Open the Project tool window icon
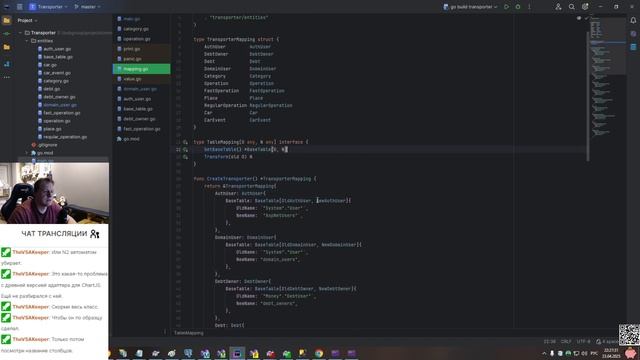The height and width of the screenshot is (360, 640). [x=7, y=20]
